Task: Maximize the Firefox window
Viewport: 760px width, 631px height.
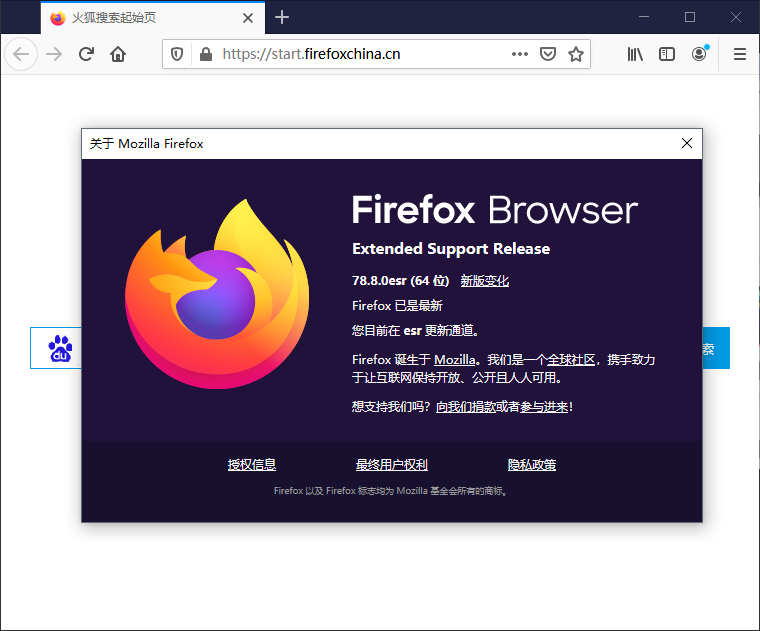Action: coord(690,17)
